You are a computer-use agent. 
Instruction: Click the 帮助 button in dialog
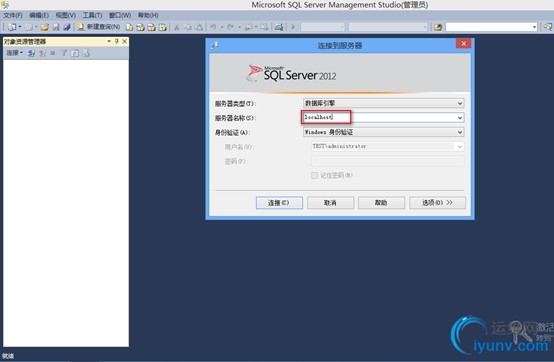381,203
